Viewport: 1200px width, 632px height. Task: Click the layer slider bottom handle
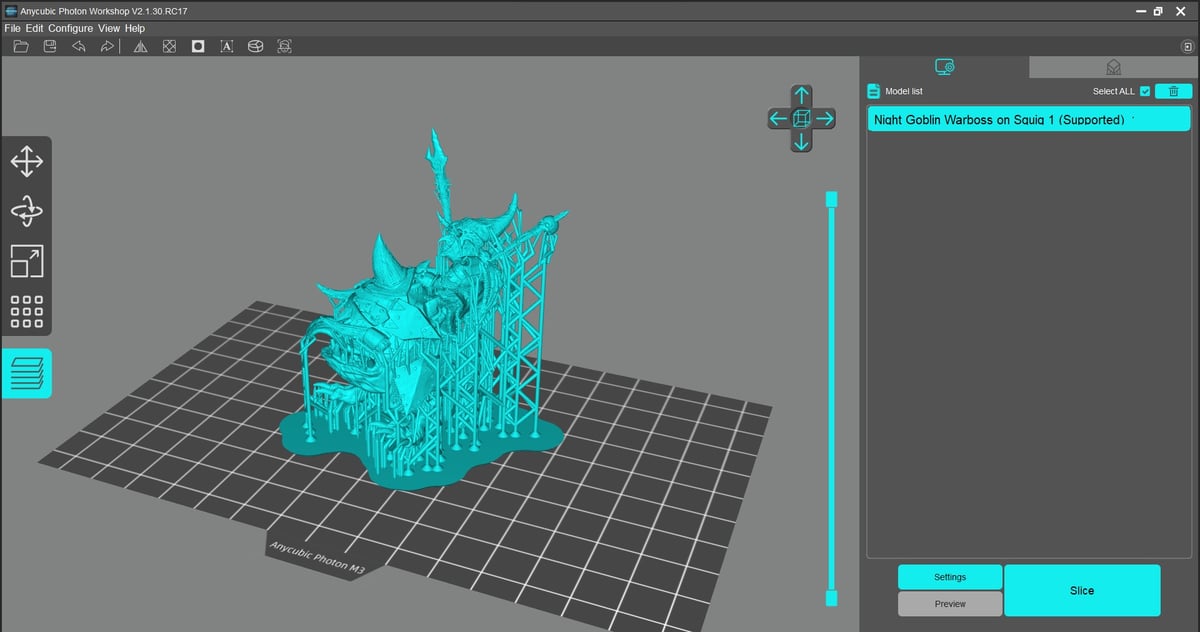click(x=831, y=598)
